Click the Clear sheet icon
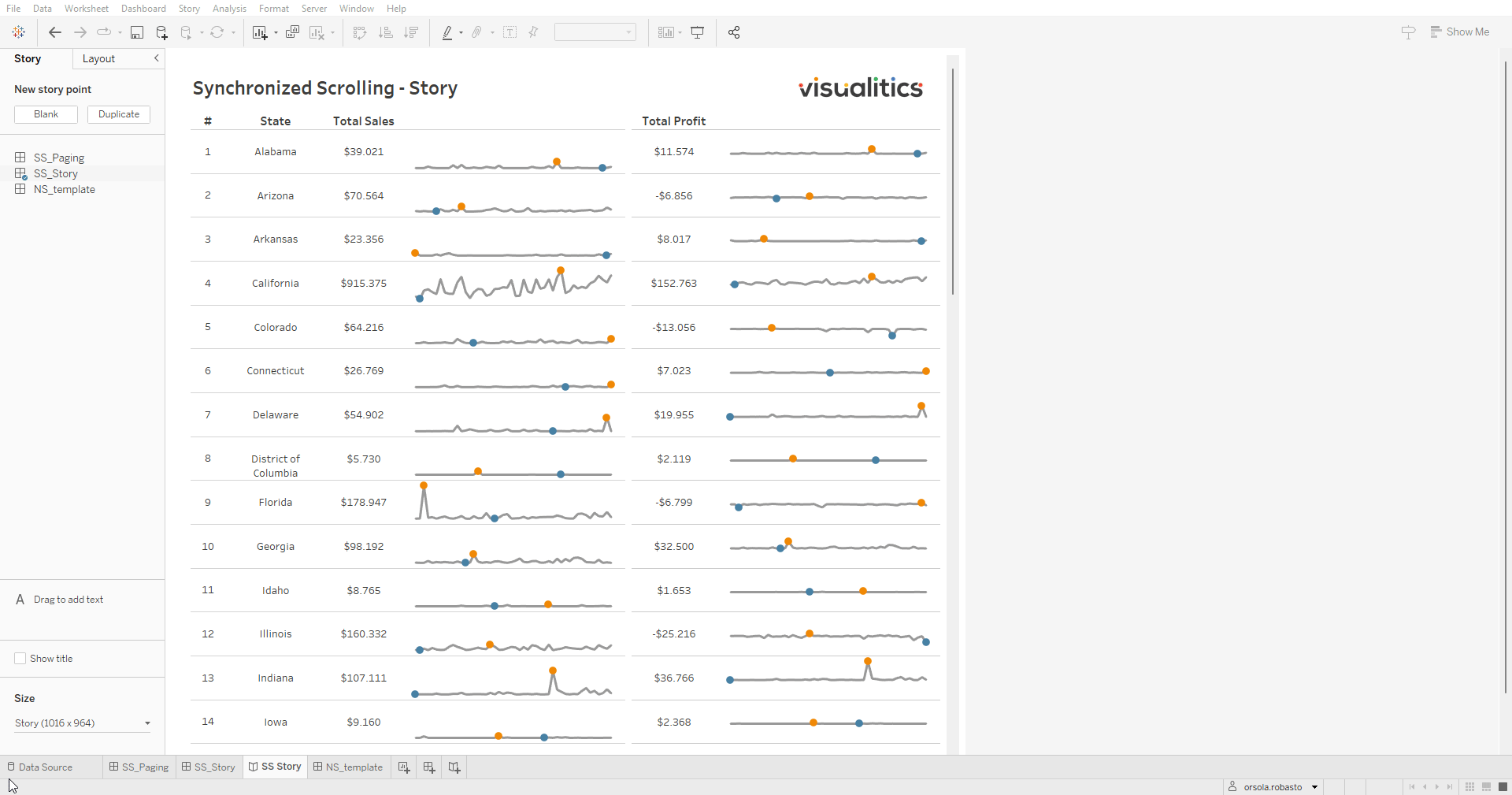 click(x=317, y=32)
